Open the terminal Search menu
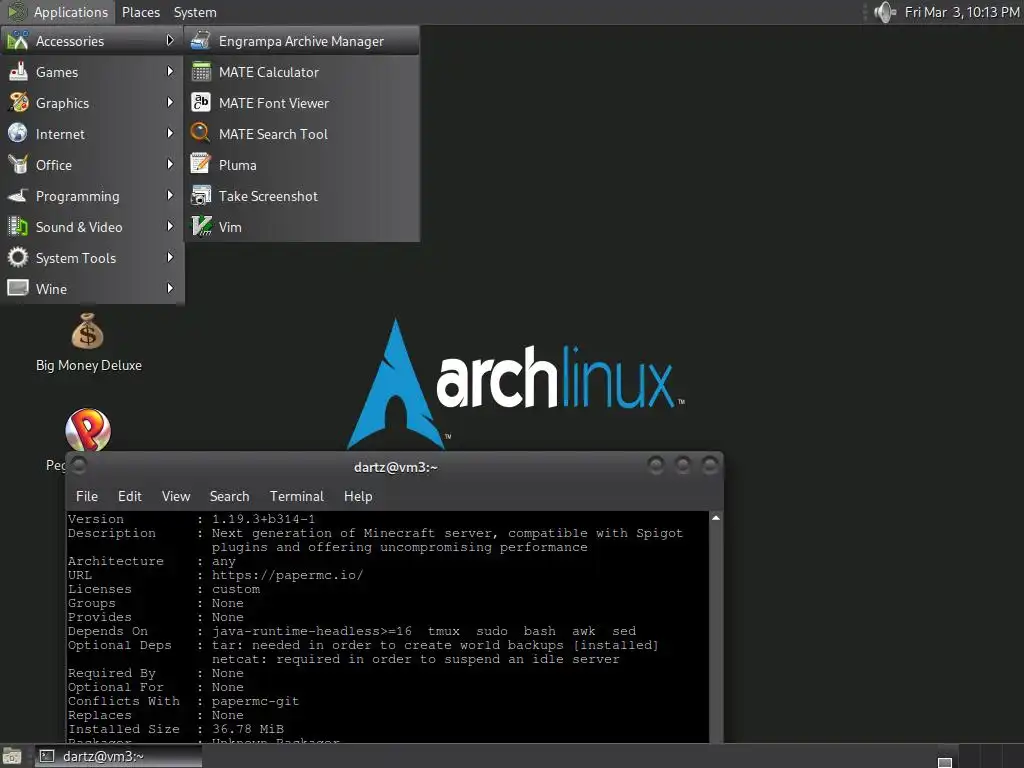The width and height of the screenshot is (1024, 768). coord(229,496)
